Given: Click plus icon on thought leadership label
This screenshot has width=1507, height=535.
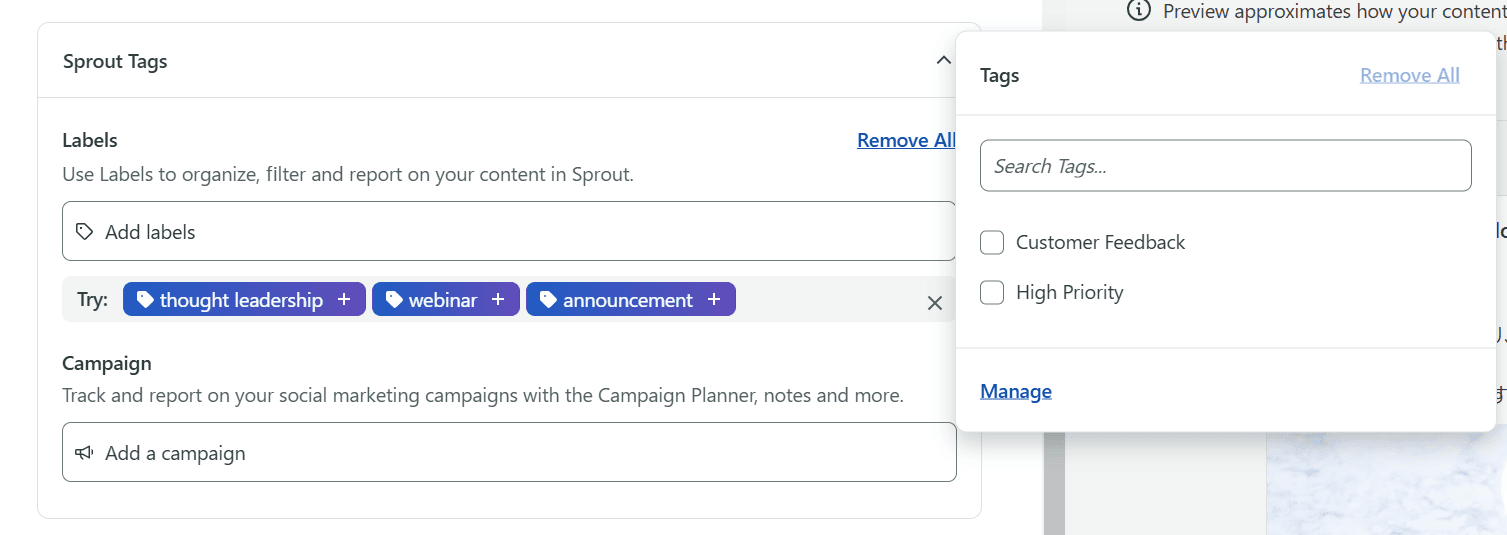Looking at the screenshot, I should (344, 300).
